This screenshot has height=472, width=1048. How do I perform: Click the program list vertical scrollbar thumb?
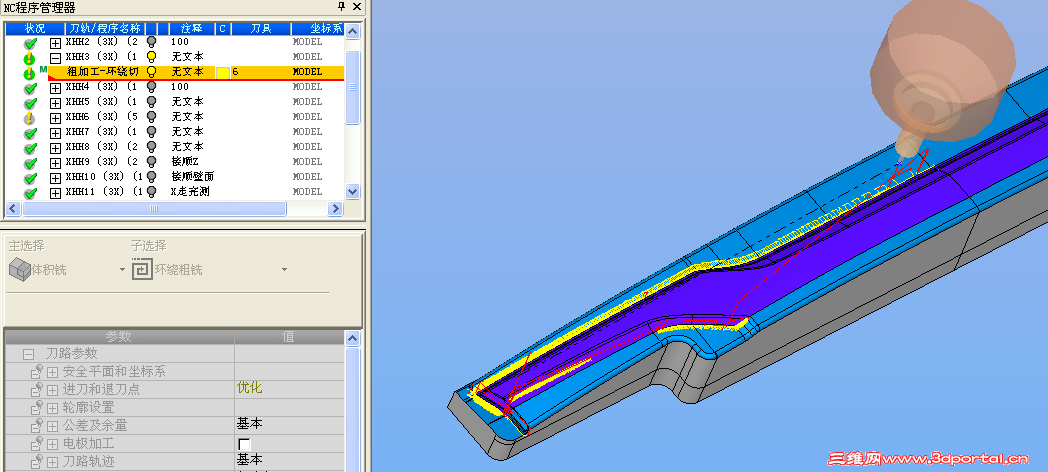(352, 87)
